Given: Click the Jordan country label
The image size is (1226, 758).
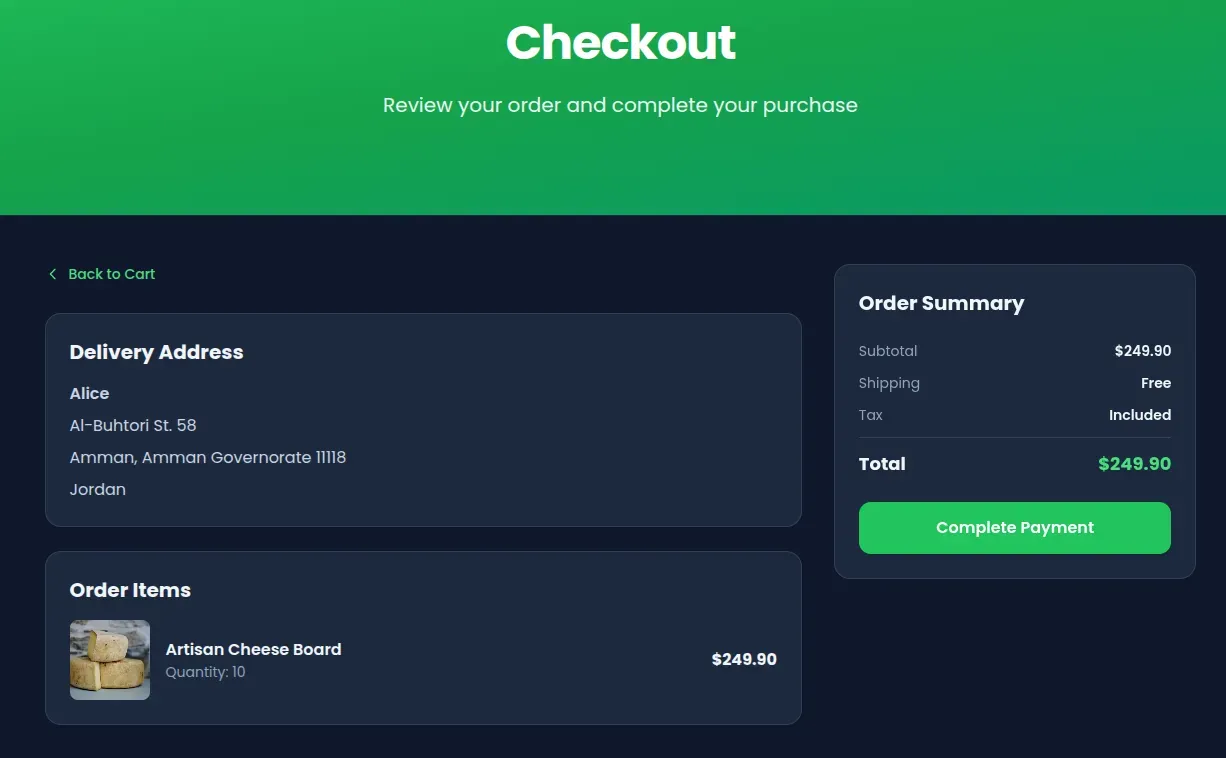Looking at the screenshot, I should [x=97, y=489].
